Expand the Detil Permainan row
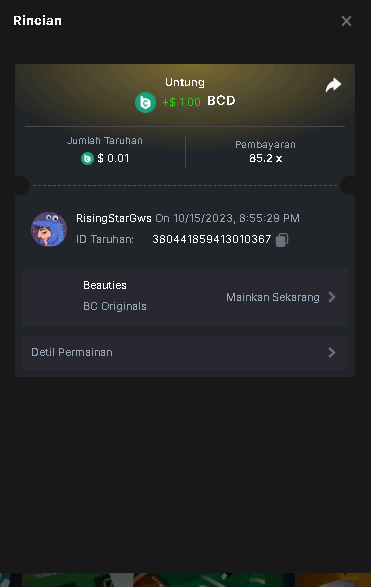Image resolution: width=371 pixels, height=587 pixels. coord(185,352)
